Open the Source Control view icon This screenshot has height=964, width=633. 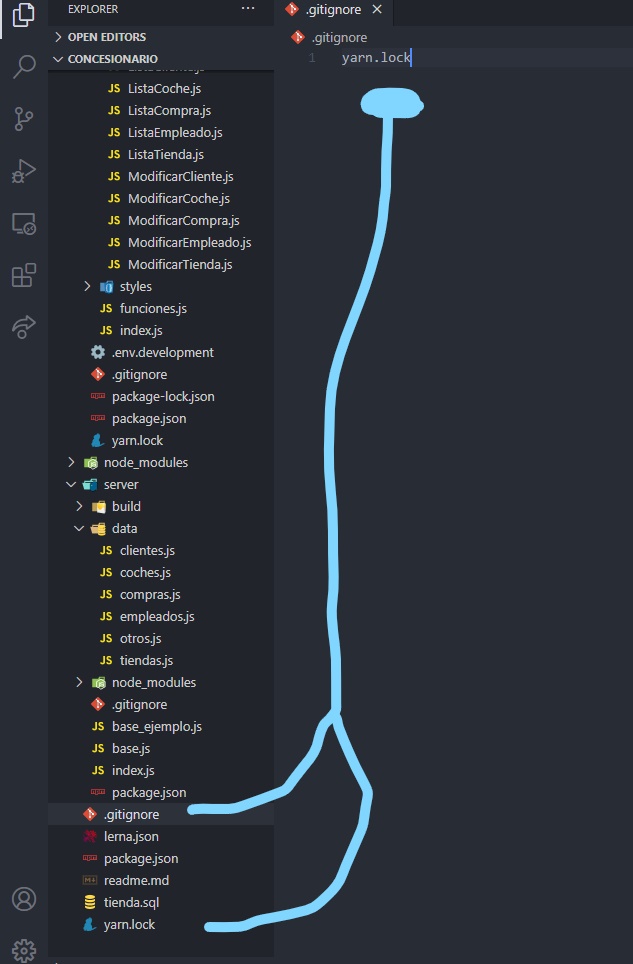pos(23,119)
